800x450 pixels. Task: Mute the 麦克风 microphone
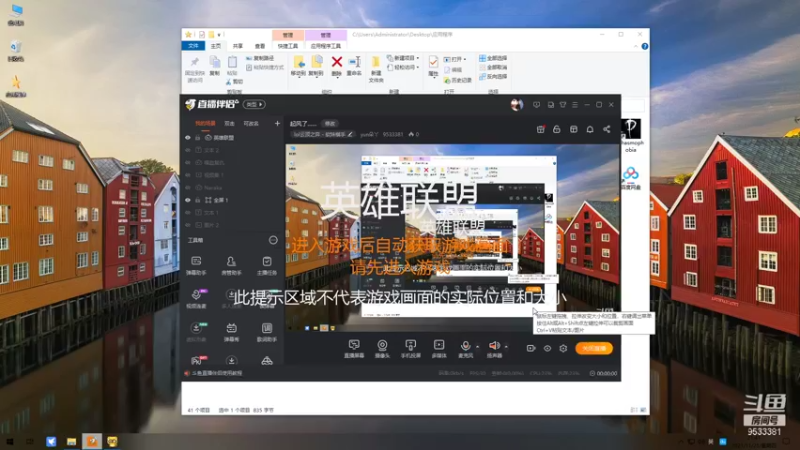(465, 349)
